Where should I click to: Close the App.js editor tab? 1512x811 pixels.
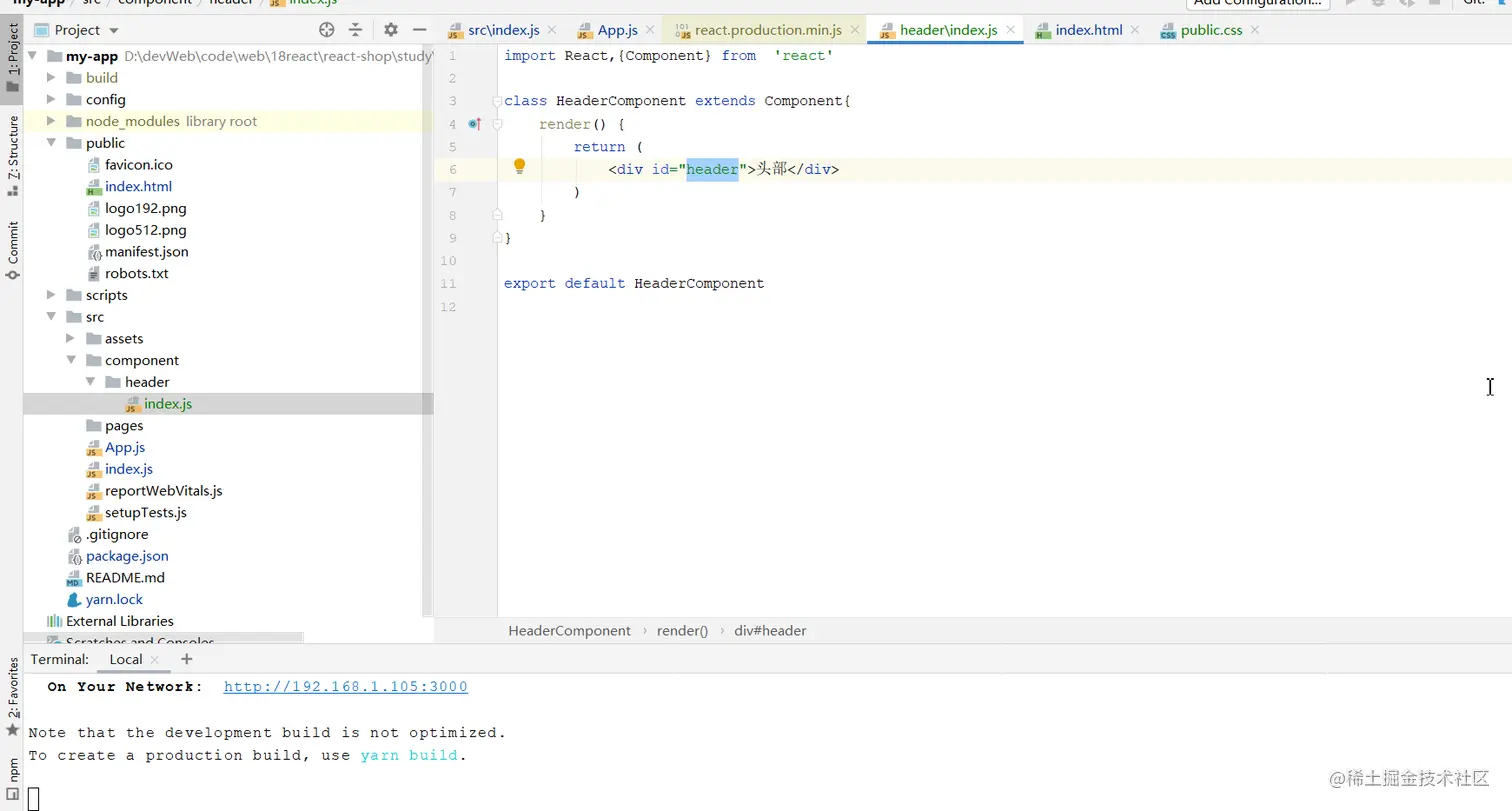tap(650, 30)
